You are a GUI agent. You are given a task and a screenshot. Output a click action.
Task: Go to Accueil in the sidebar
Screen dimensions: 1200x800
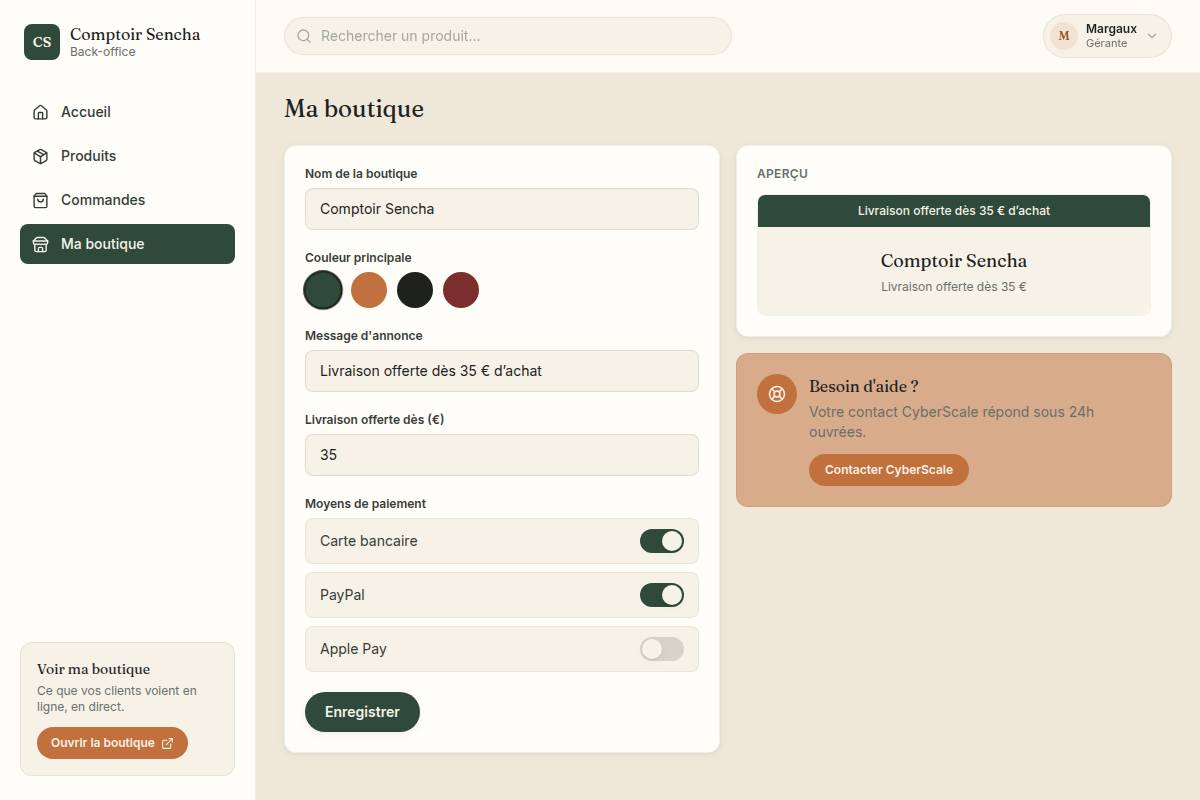click(127, 112)
